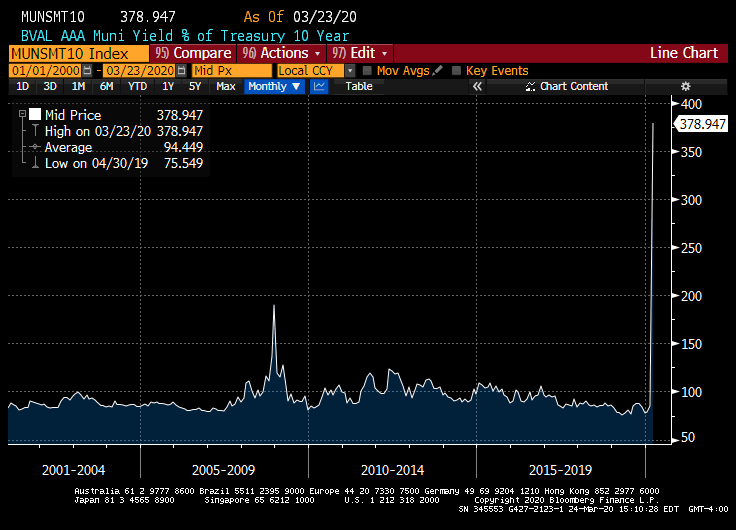
Task: Switch to Table view
Action: click(359, 87)
